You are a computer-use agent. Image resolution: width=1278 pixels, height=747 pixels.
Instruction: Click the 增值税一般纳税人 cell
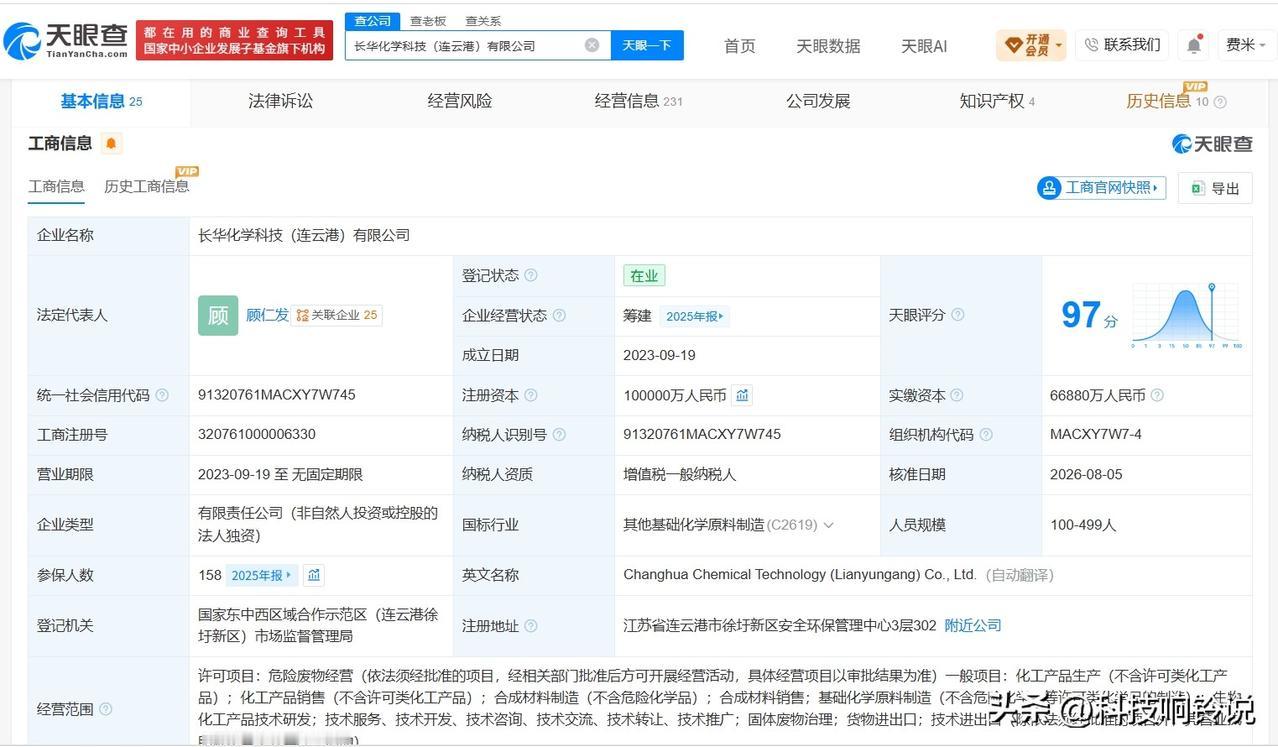(680, 474)
